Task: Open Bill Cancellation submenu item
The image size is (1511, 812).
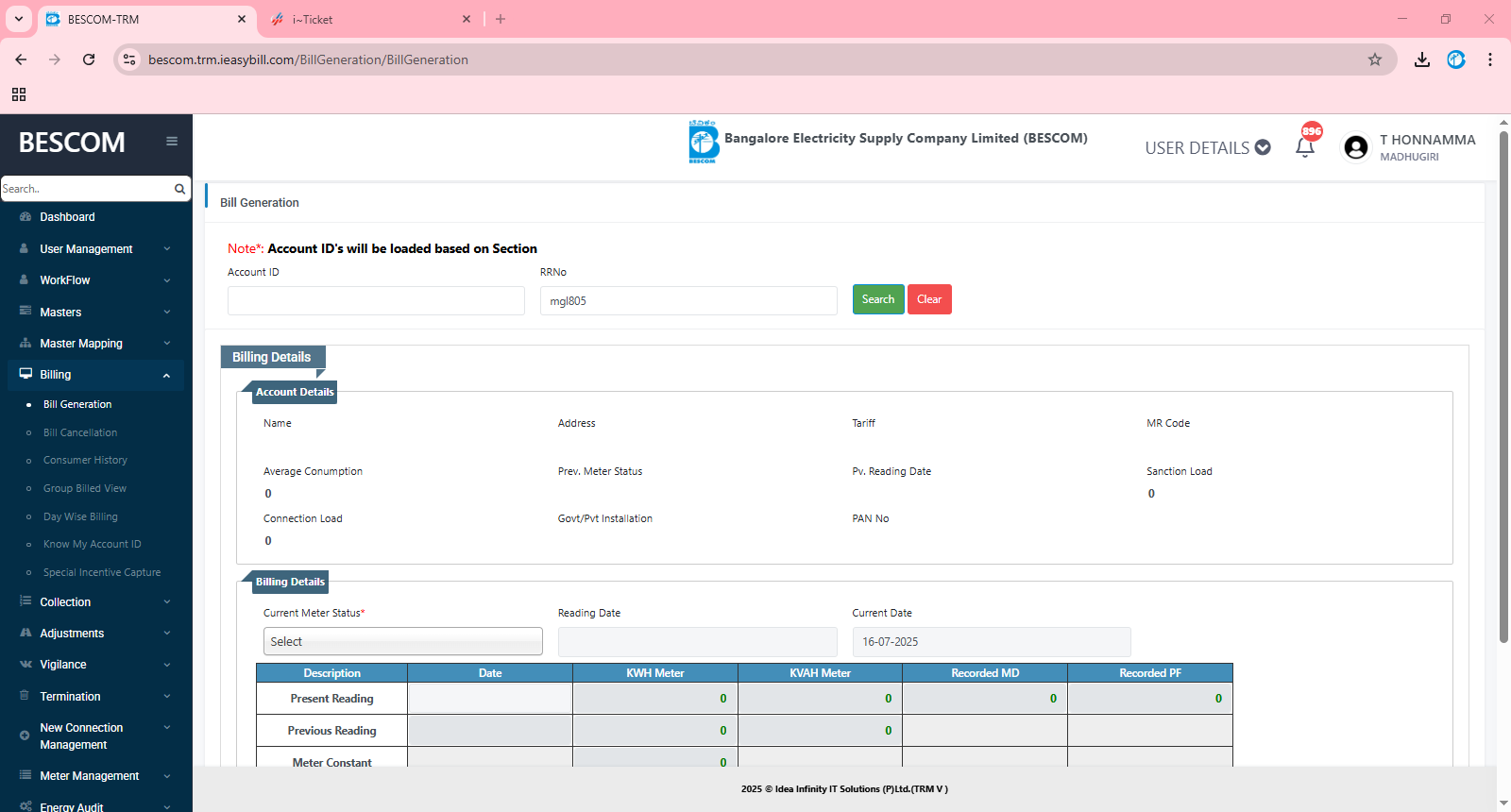Action: (80, 432)
